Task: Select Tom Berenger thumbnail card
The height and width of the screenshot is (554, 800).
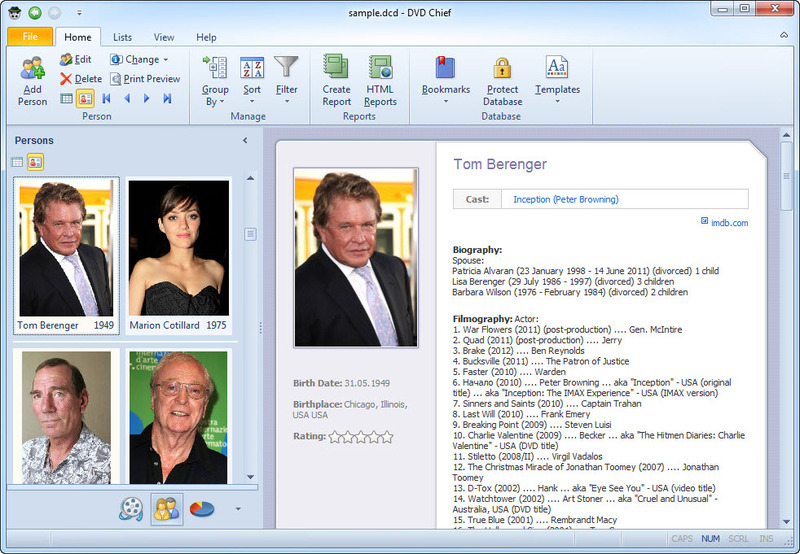Action: coord(66,256)
